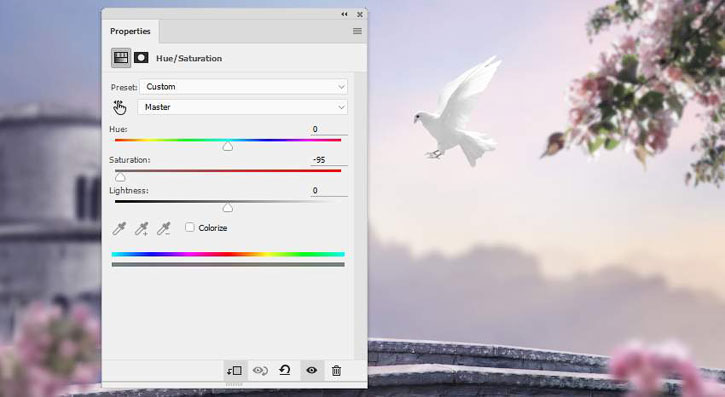The width and height of the screenshot is (725, 397).
Task: Select the subtract from sample eyedropper
Action: 164,228
